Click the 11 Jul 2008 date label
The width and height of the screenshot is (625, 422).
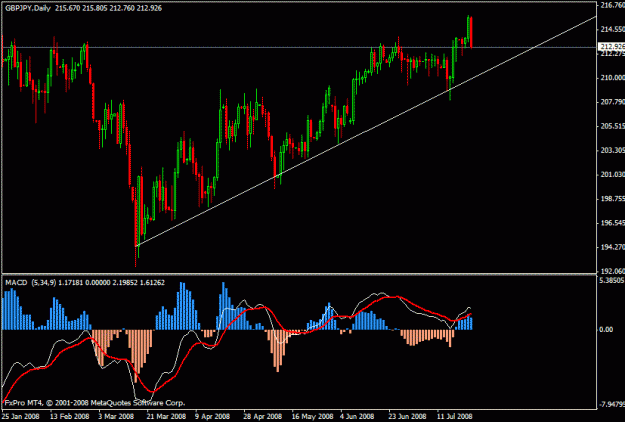(455, 416)
